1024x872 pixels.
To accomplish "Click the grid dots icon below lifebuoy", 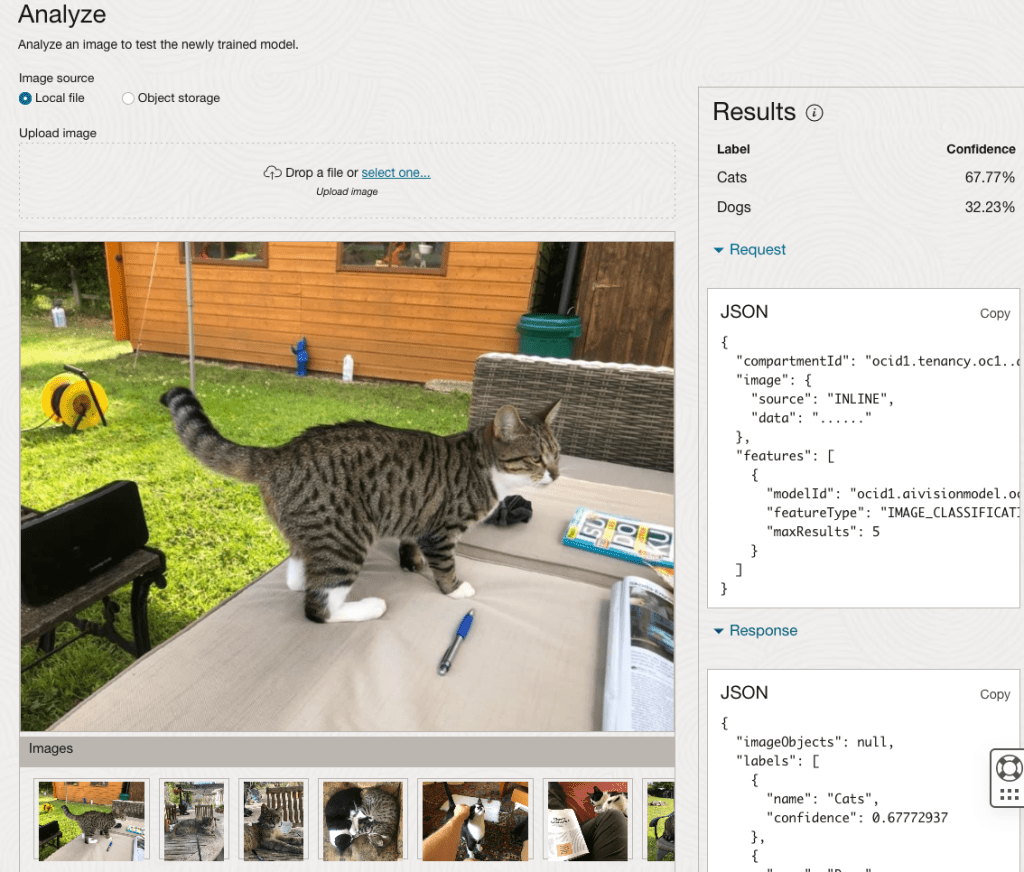I will pyautogui.click(x=1008, y=795).
